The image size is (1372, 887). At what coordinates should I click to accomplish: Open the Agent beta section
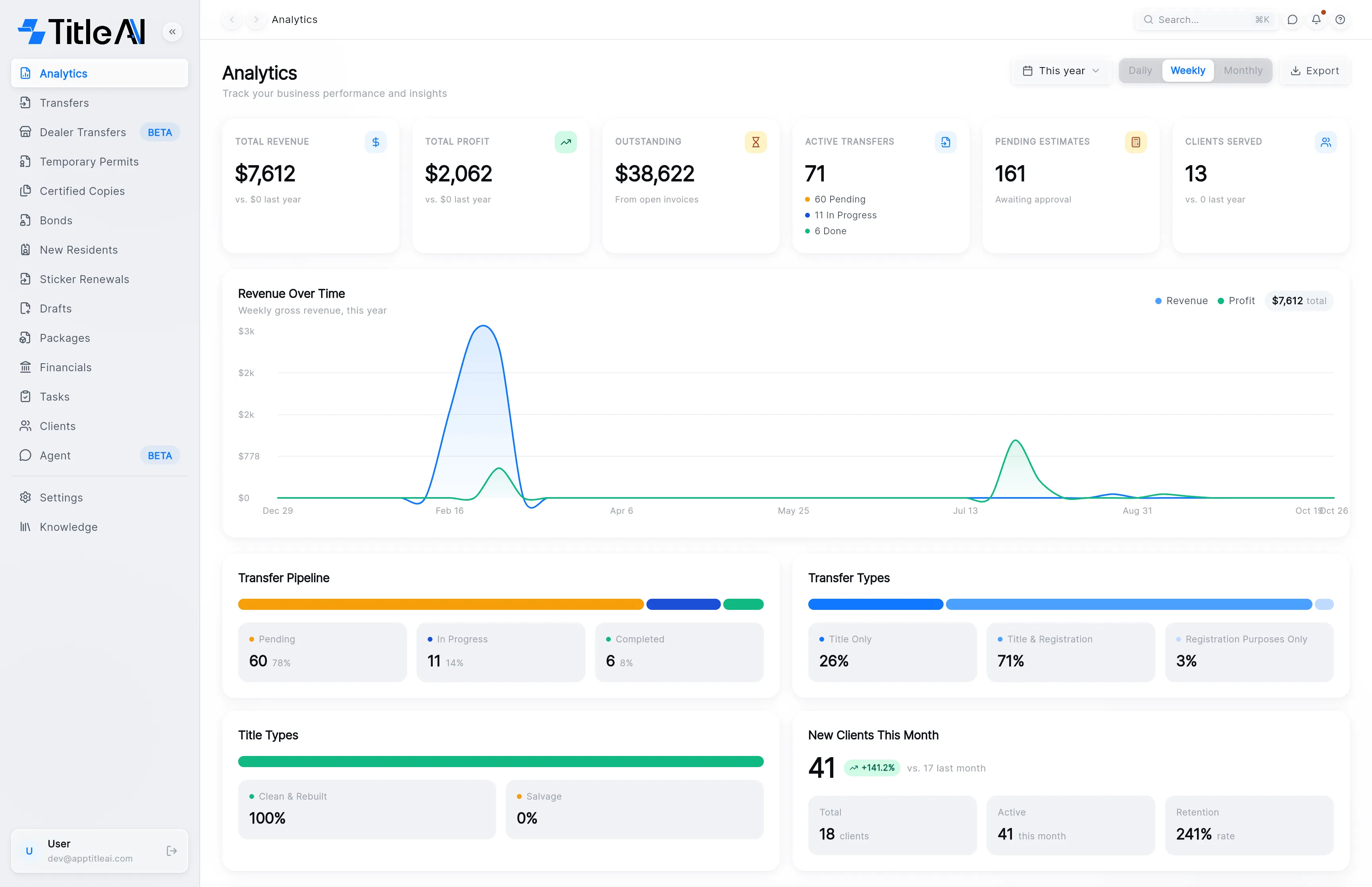pos(100,455)
